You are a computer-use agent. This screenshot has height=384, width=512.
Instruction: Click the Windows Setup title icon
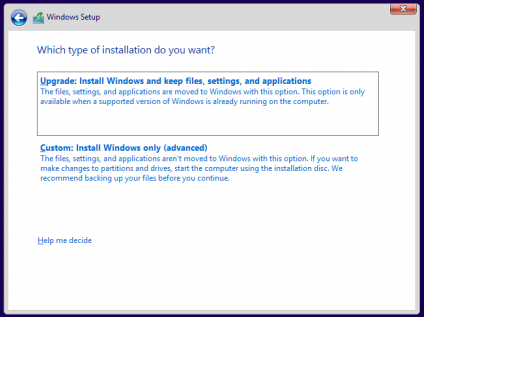tap(38, 18)
